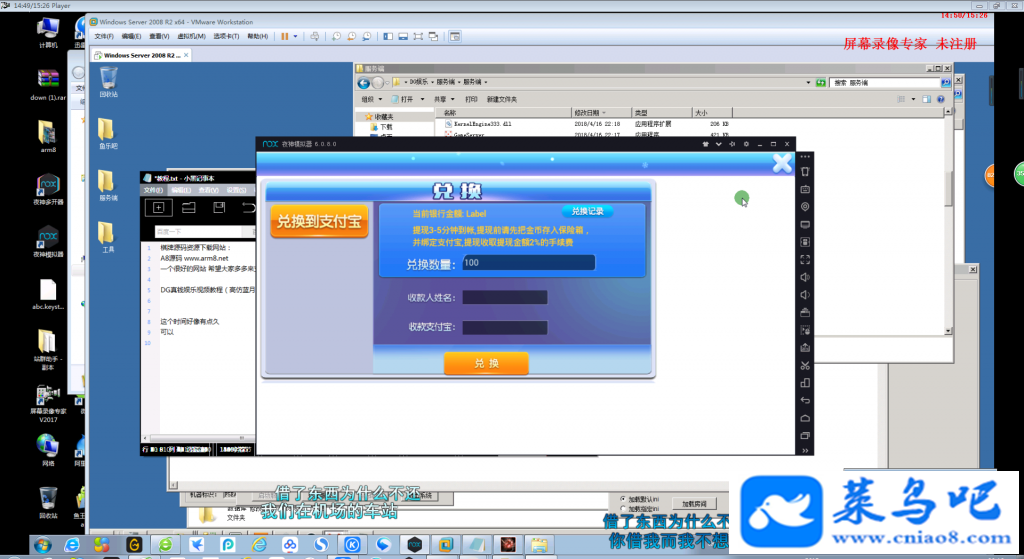Open Nox settings gear in title bar
This screenshot has height=559, width=1024.
pyautogui.click(x=746, y=144)
